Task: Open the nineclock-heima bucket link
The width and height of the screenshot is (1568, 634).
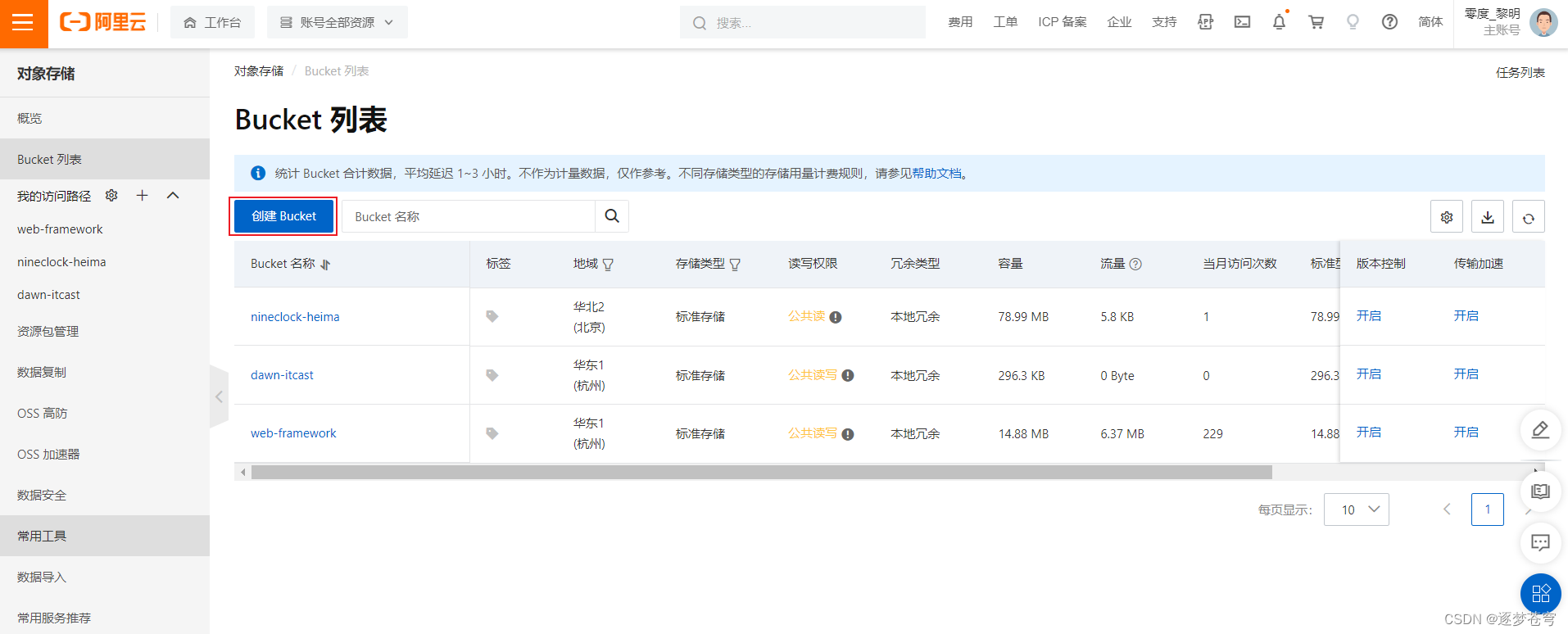Action: tap(295, 317)
